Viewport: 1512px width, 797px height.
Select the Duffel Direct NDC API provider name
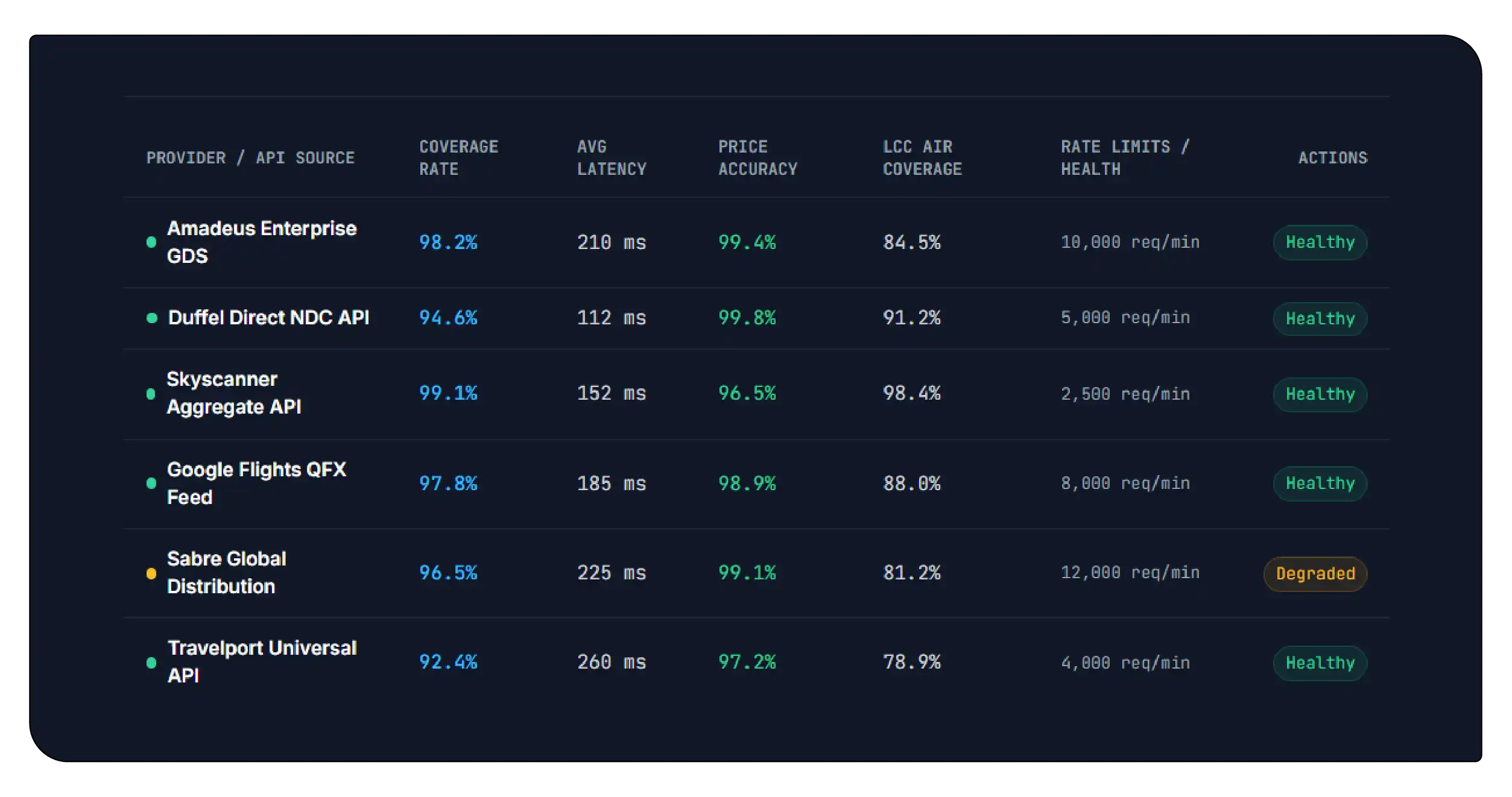click(268, 318)
